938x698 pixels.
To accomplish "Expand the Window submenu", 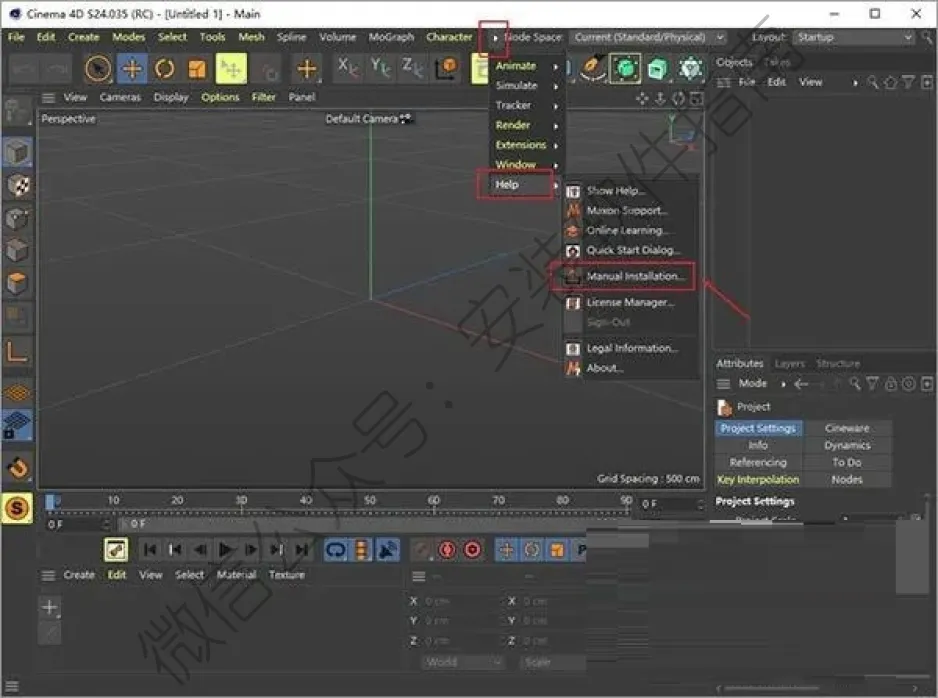I will click(526, 164).
